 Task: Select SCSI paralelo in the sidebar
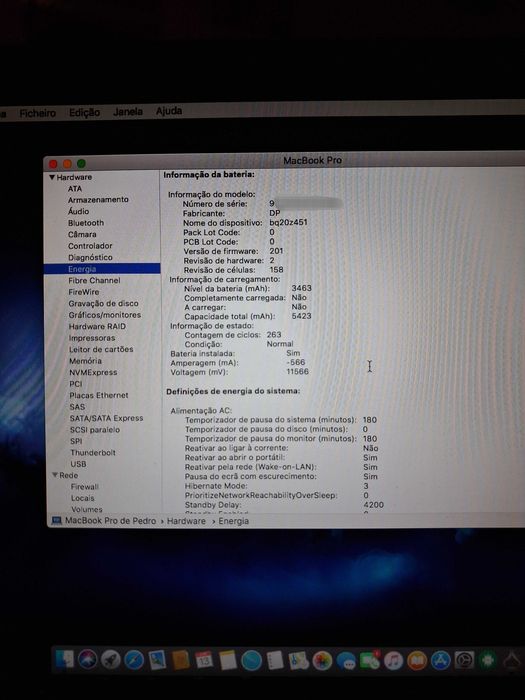tap(95, 430)
